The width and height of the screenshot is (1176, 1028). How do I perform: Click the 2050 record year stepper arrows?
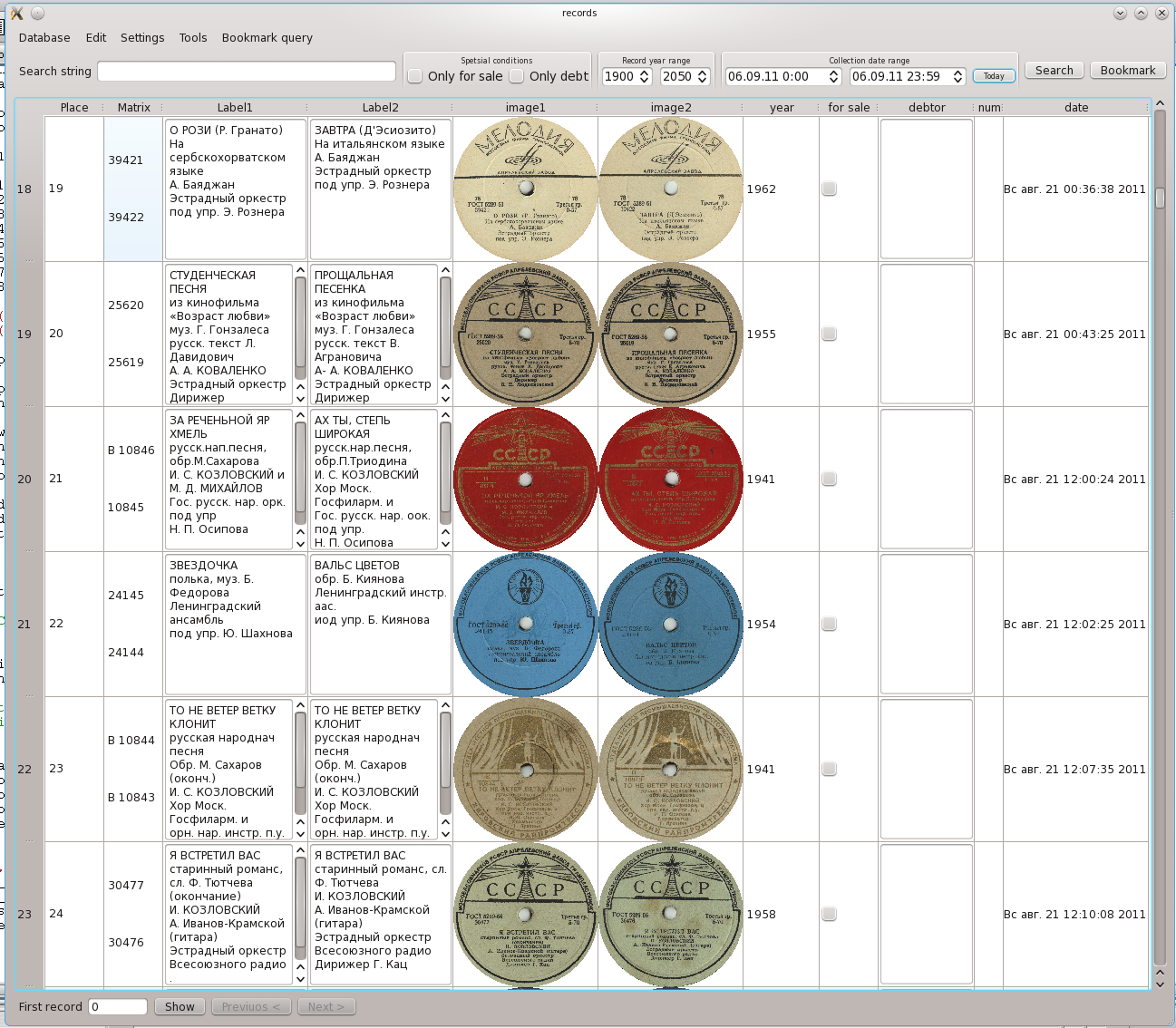[x=703, y=76]
